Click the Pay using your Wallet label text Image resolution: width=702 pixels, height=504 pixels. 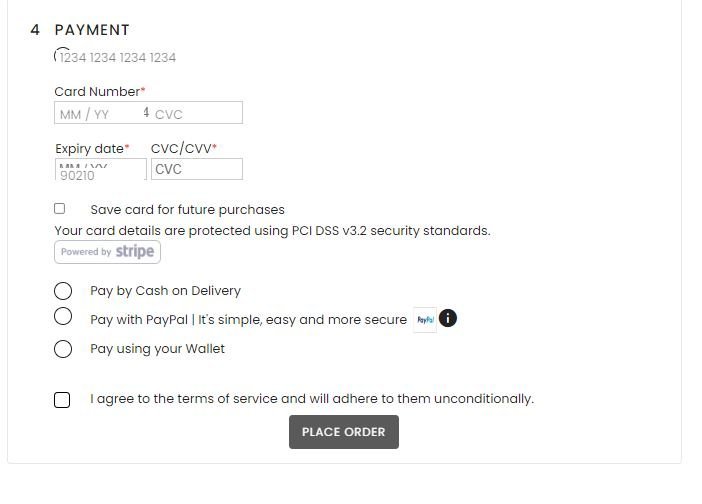[158, 349]
